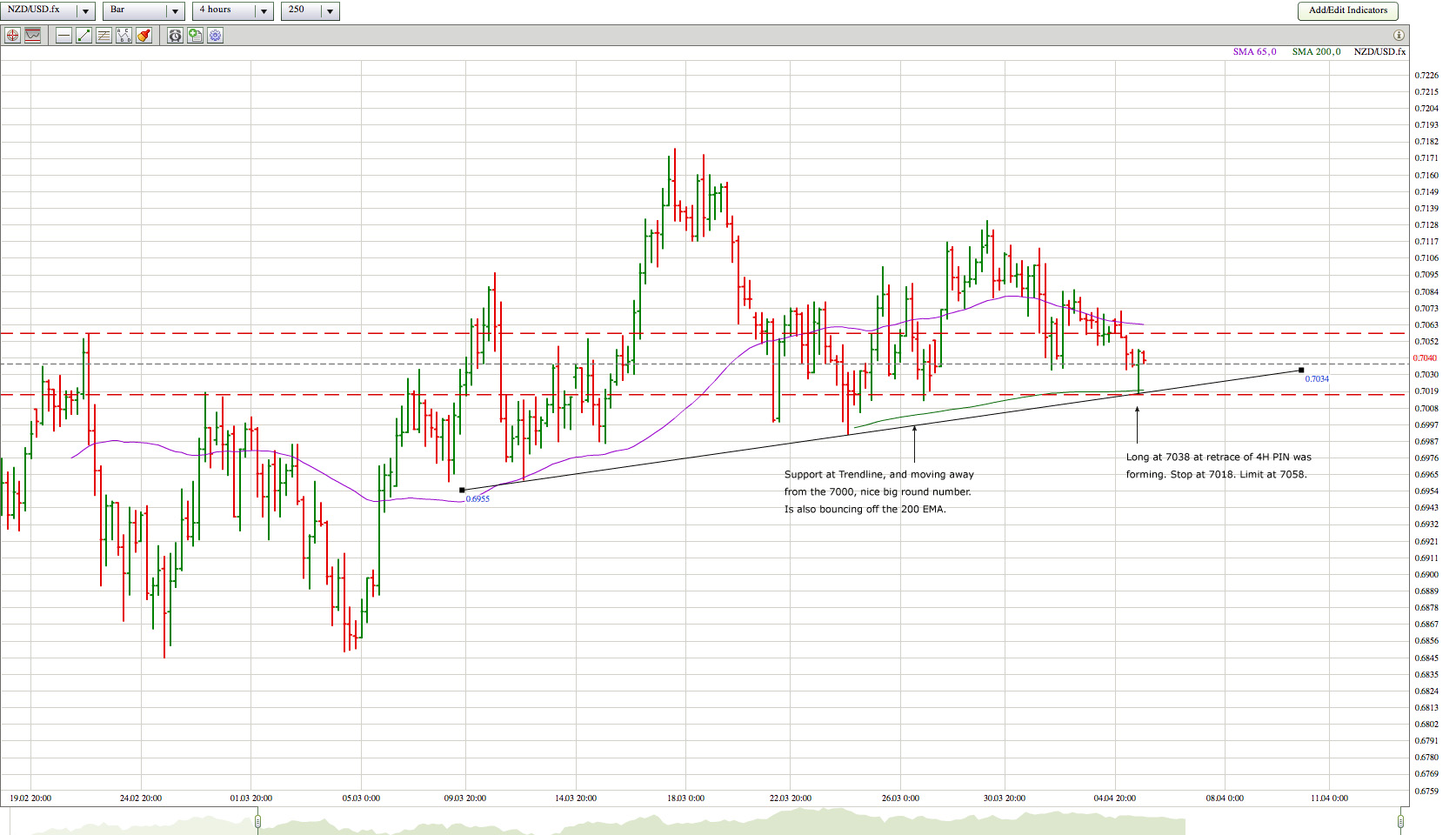Select the ABCD pattern drawing tool
The height and width of the screenshot is (835, 1456).
point(124,36)
